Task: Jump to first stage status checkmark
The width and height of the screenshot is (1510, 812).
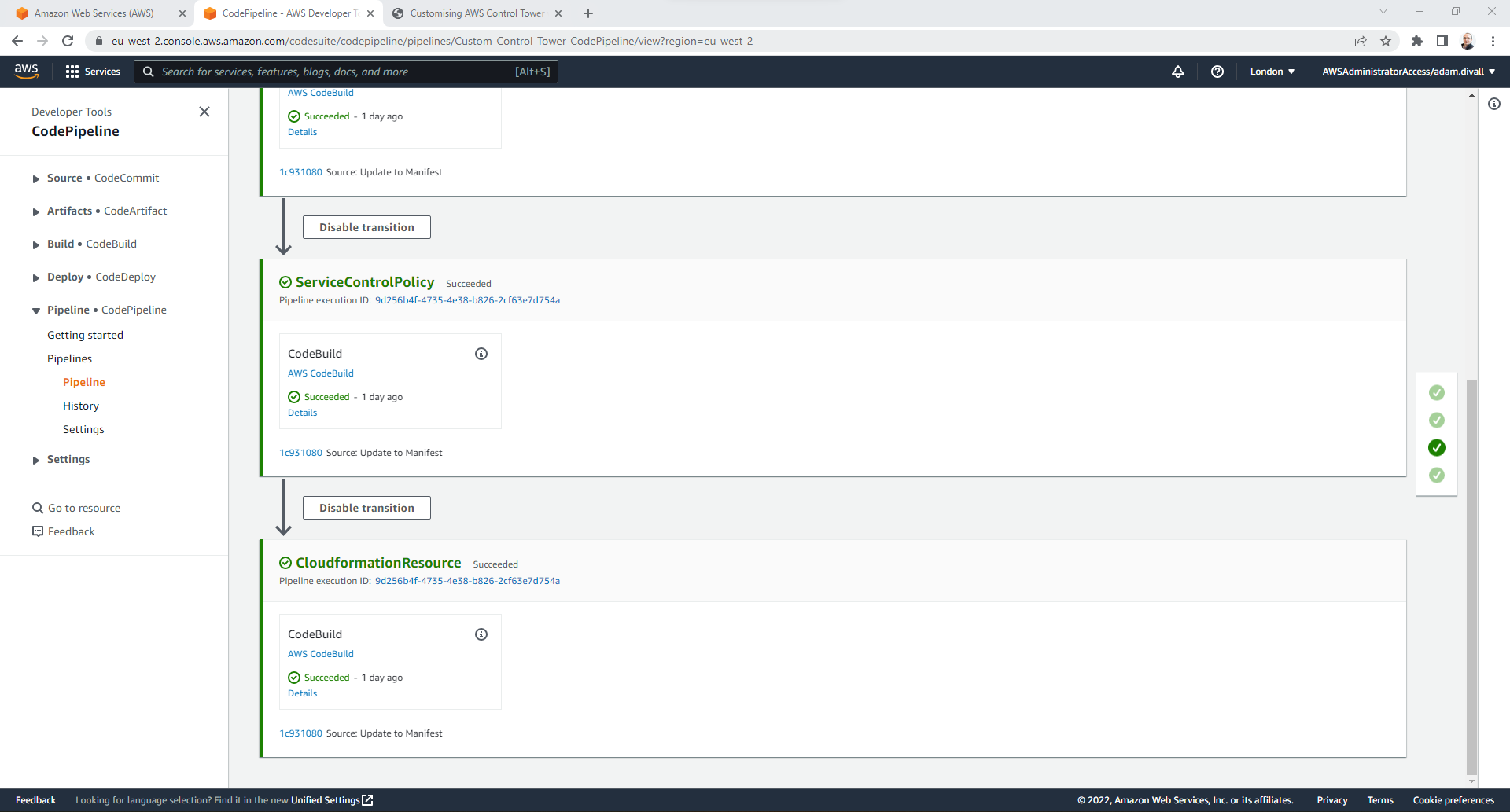Action: coord(1437,392)
